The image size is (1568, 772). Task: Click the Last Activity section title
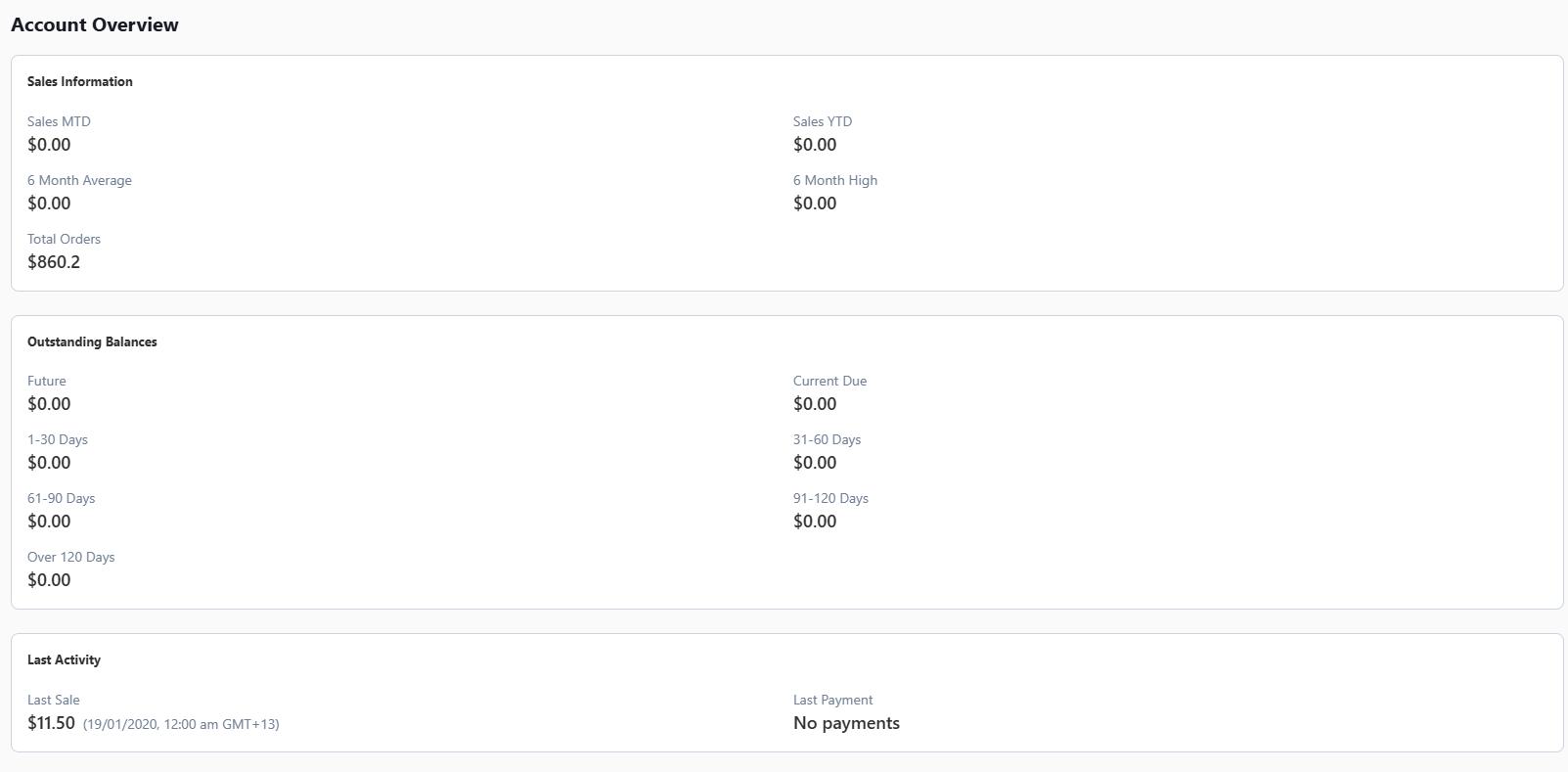pyautogui.click(x=64, y=660)
